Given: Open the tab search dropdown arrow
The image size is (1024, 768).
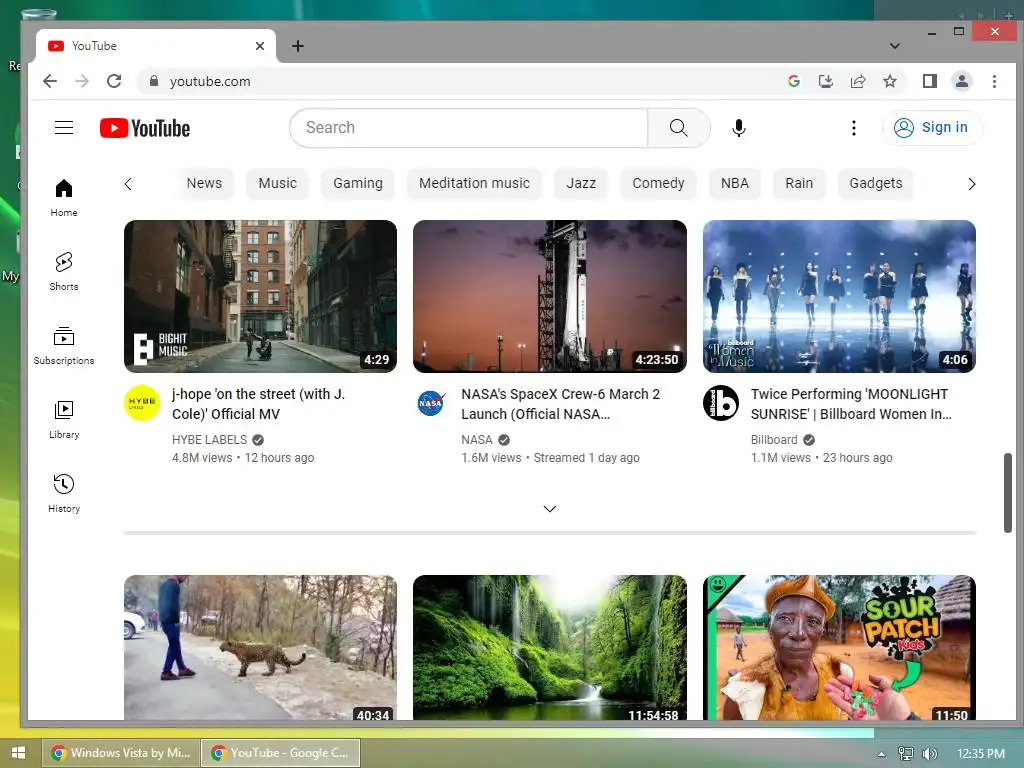Looking at the screenshot, I should point(895,46).
